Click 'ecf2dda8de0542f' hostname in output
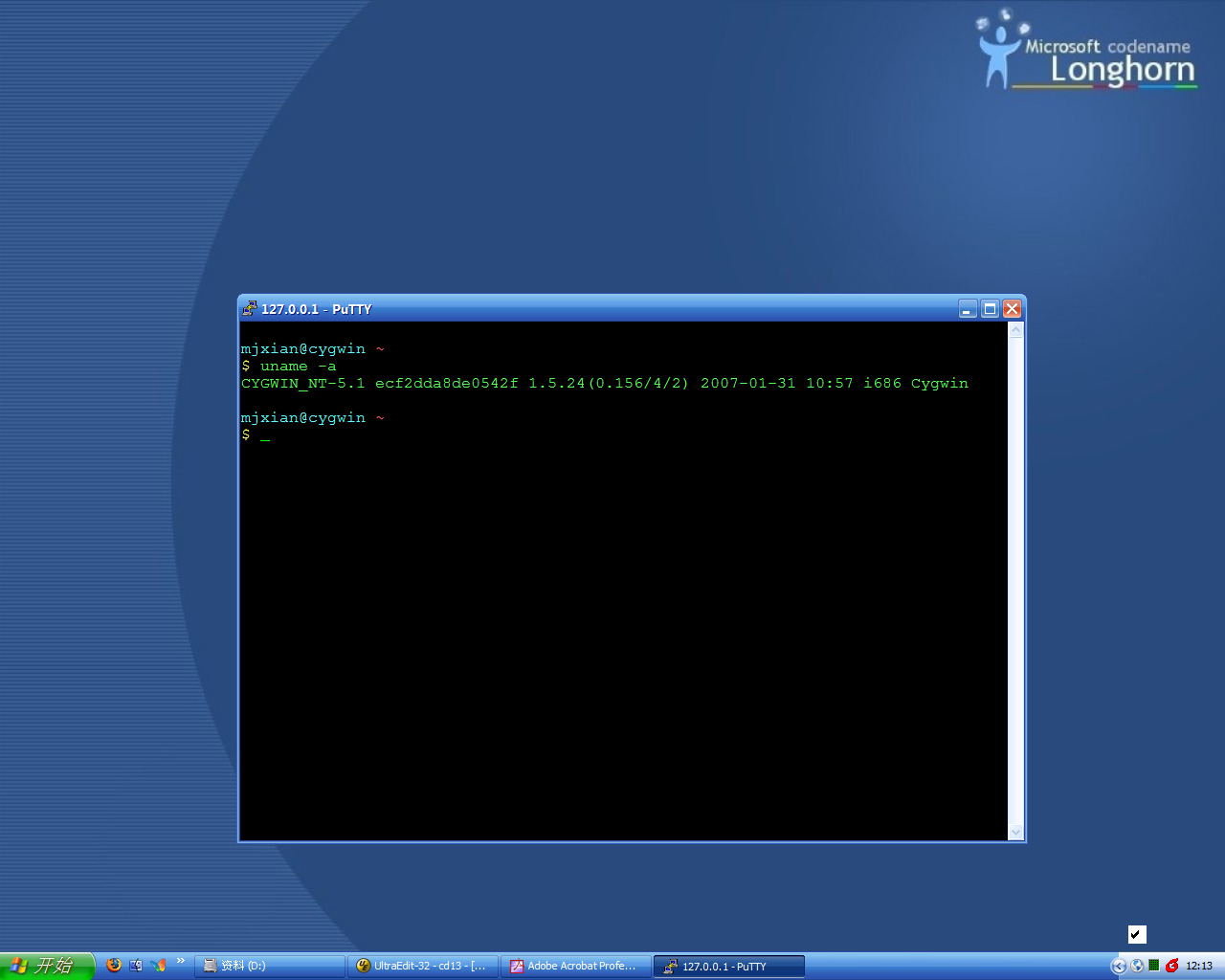Image resolution: width=1225 pixels, height=980 pixels. pos(447,384)
